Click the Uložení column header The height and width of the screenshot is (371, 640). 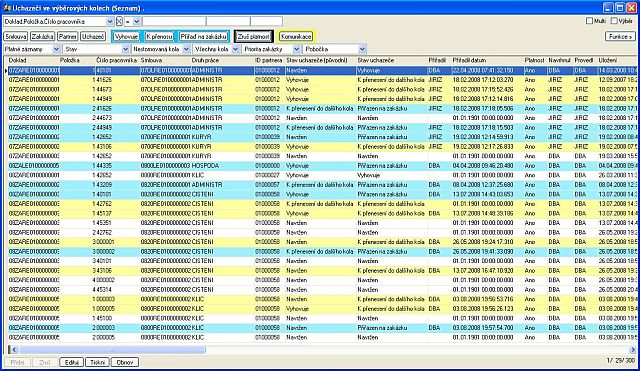click(617, 60)
